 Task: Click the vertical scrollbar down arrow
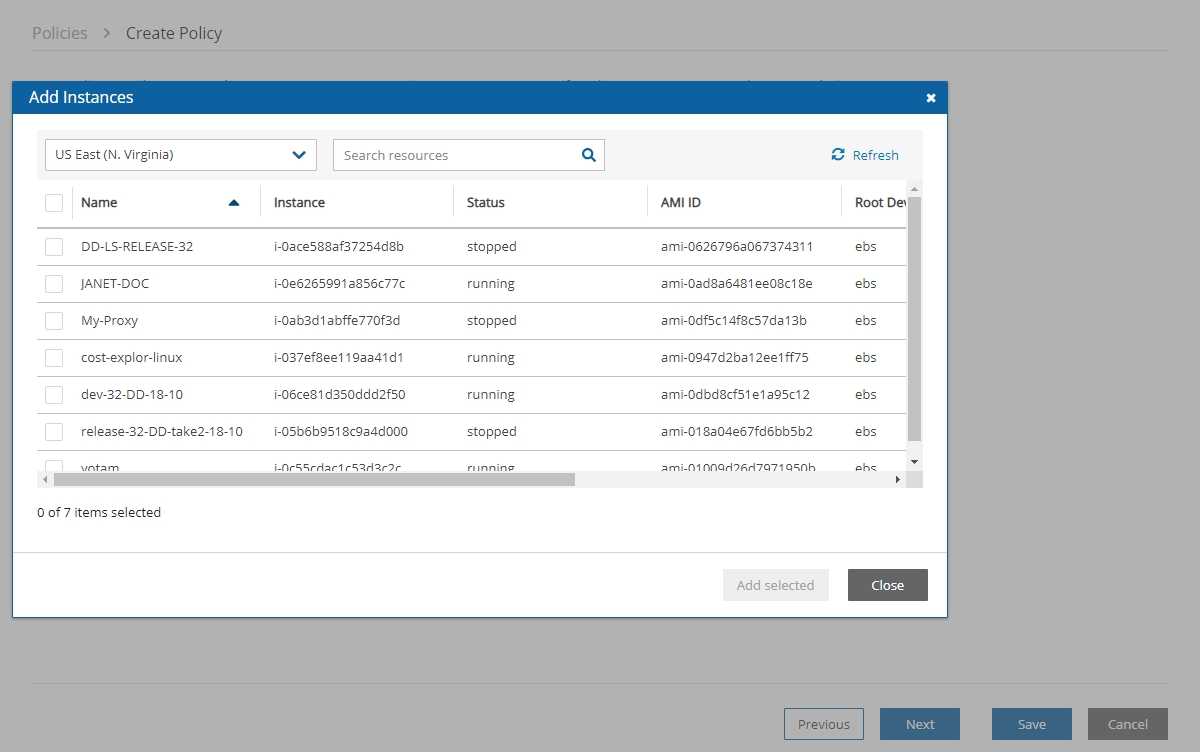(x=914, y=461)
